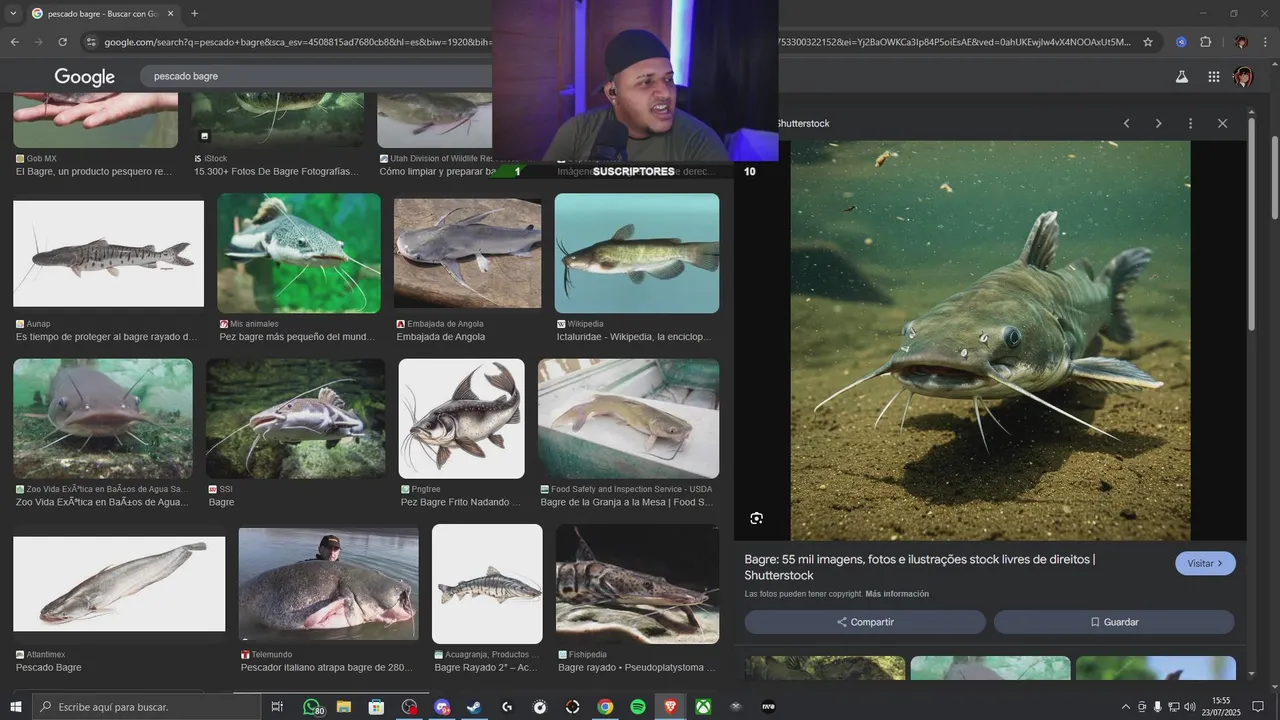
Task: Open the volume control in system tray
Action: click(x=1190, y=707)
